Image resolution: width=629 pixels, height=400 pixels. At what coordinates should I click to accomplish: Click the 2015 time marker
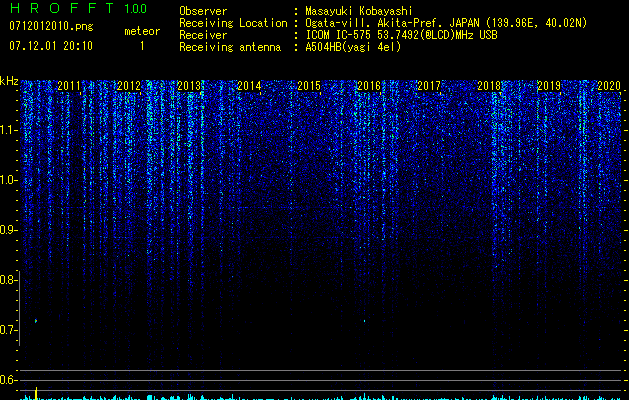309,86
